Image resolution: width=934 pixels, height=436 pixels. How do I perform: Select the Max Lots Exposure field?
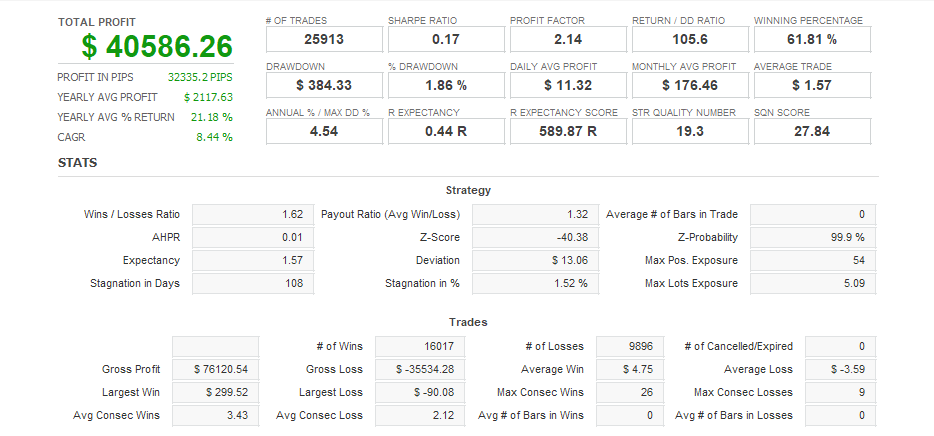812,284
